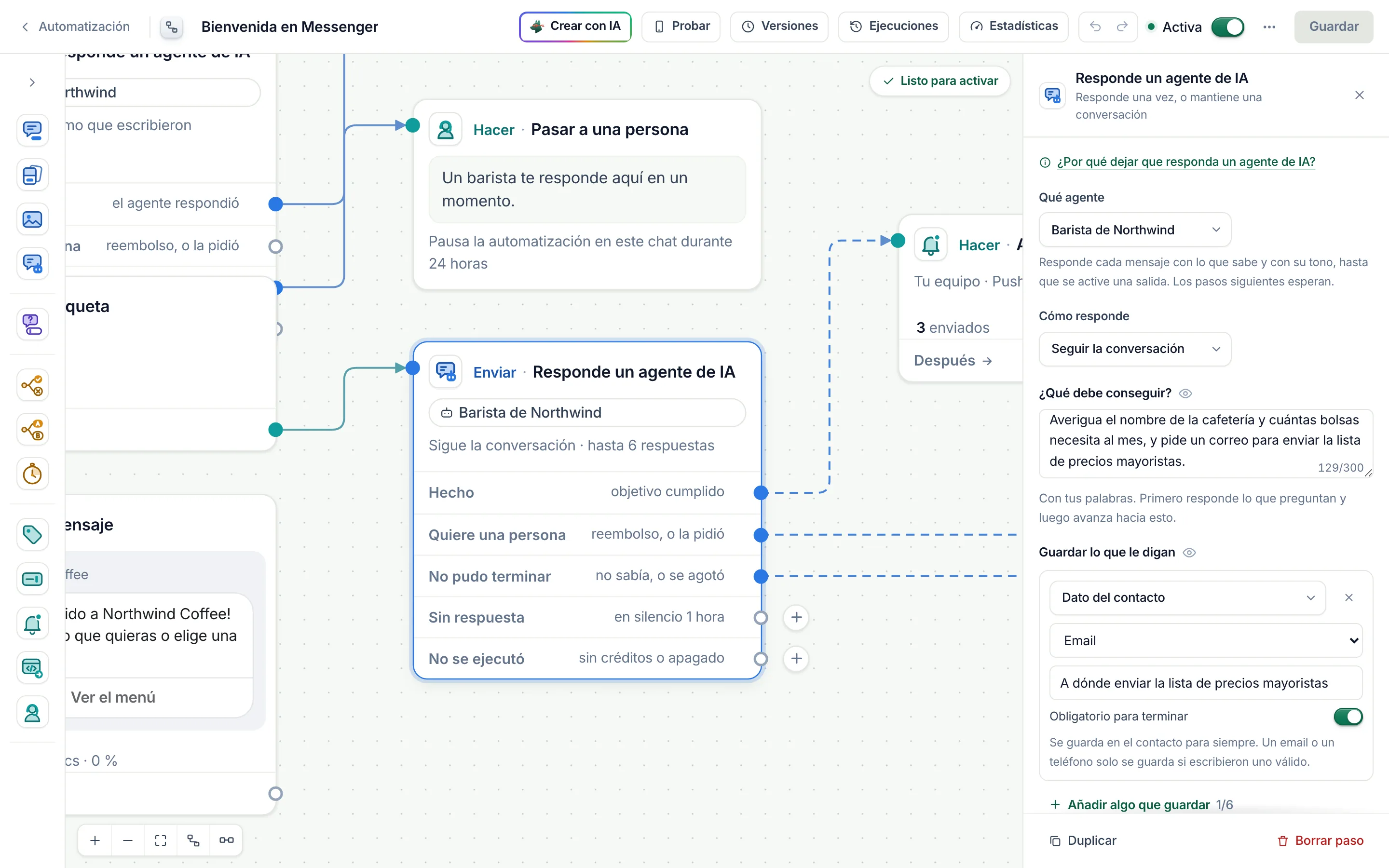Viewport: 1389px width, 868px height.
Task: Click the Guardar button
Action: click(1334, 27)
